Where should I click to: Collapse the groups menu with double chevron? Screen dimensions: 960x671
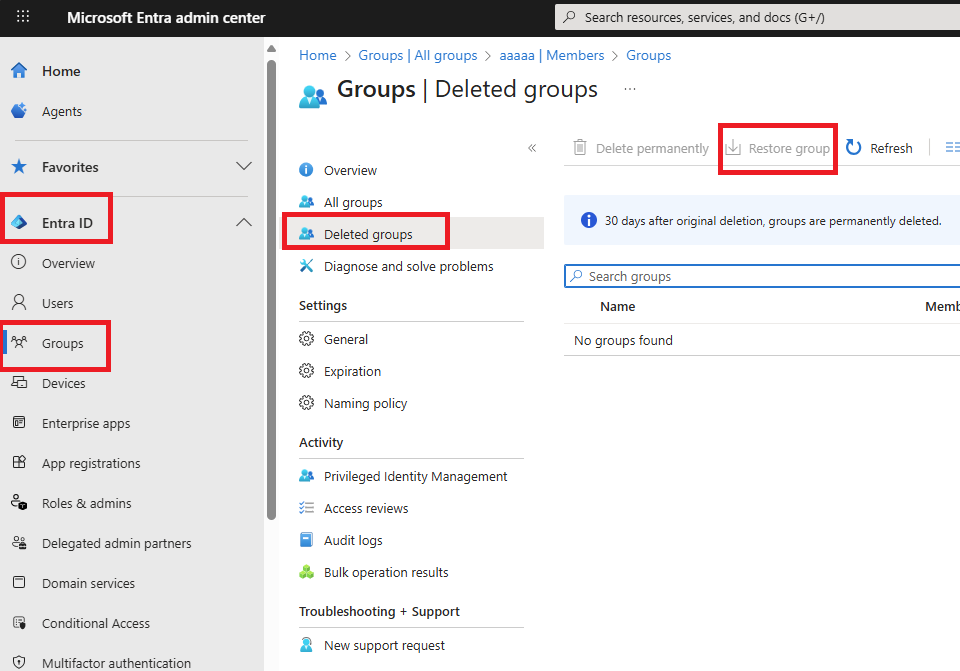coord(532,148)
